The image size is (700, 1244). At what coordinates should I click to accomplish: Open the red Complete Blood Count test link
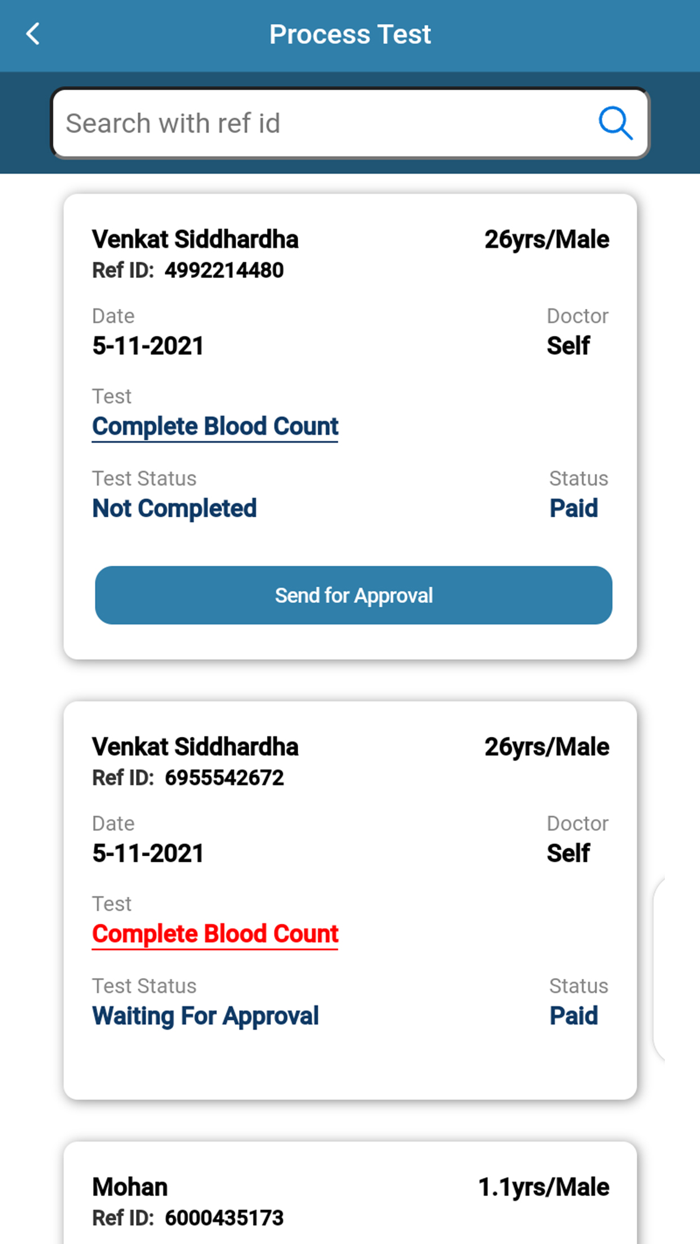click(214, 934)
